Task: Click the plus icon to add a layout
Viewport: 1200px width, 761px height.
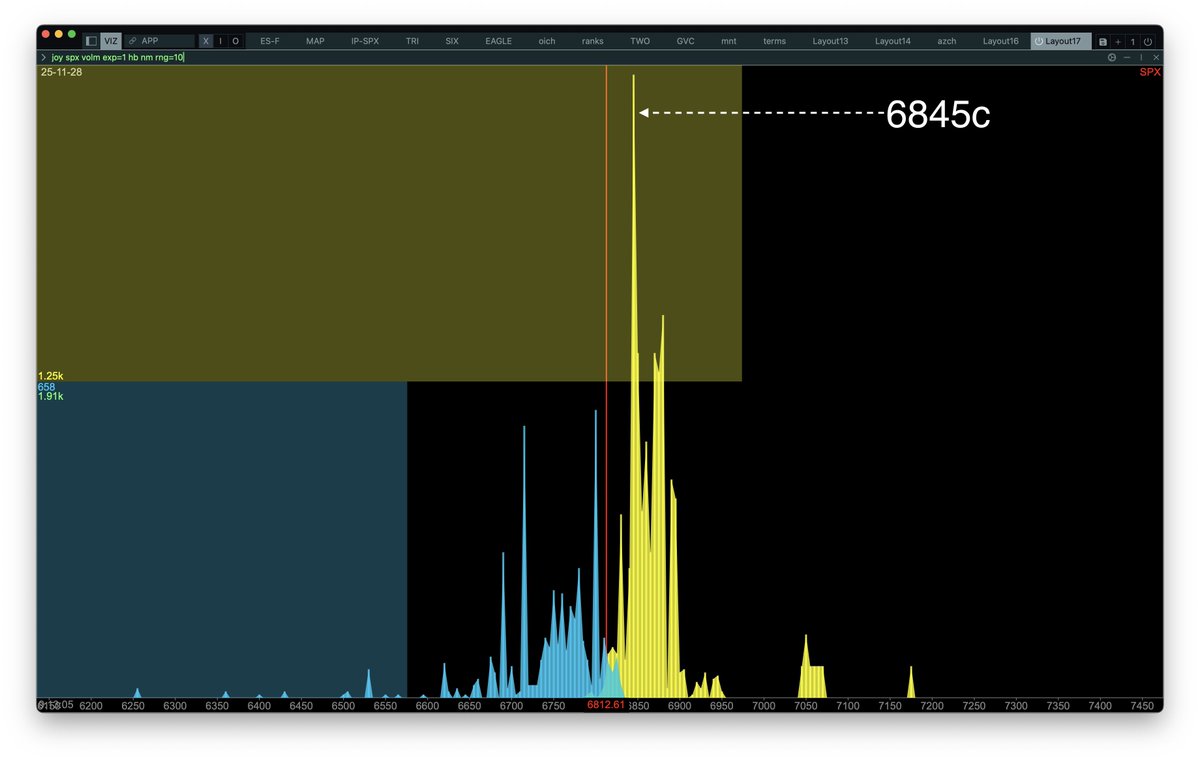Action: (1118, 42)
